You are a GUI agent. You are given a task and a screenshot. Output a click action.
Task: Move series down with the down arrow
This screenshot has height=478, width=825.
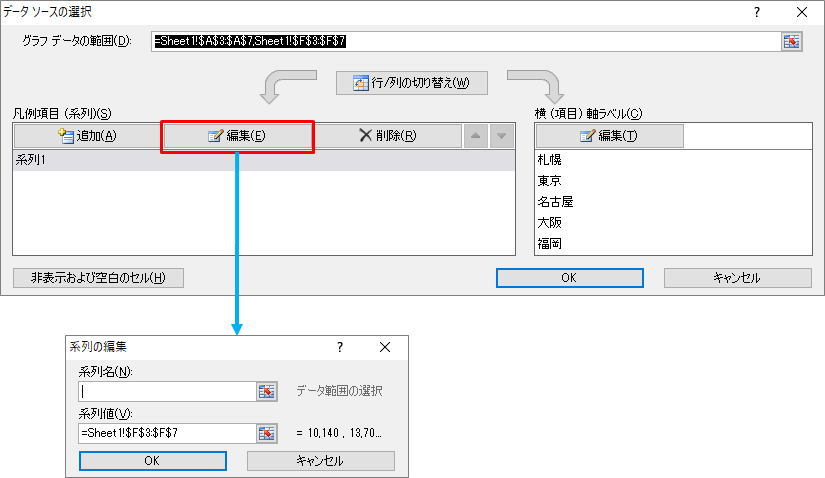click(500, 136)
